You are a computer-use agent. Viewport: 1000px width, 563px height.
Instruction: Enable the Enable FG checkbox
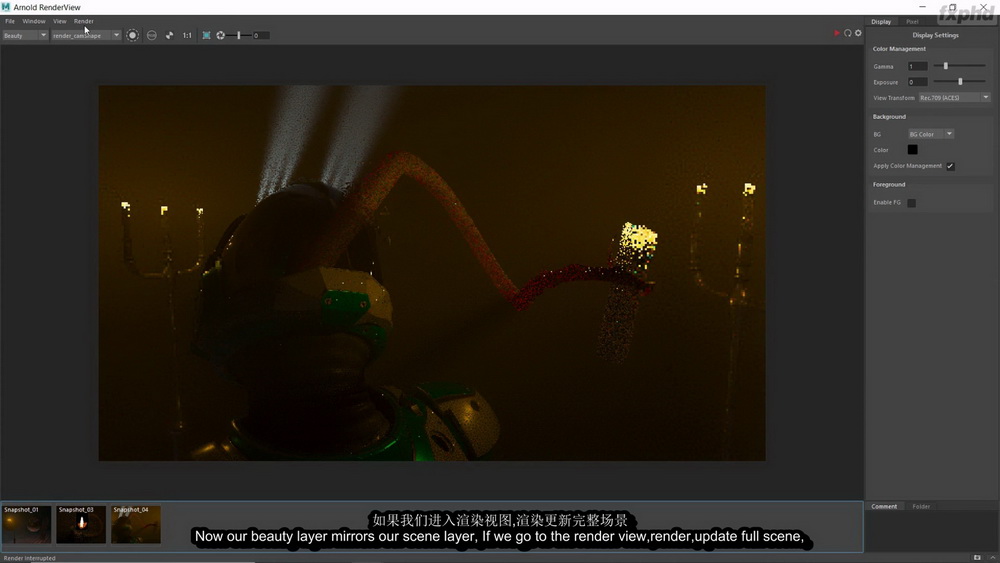point(911,203)
